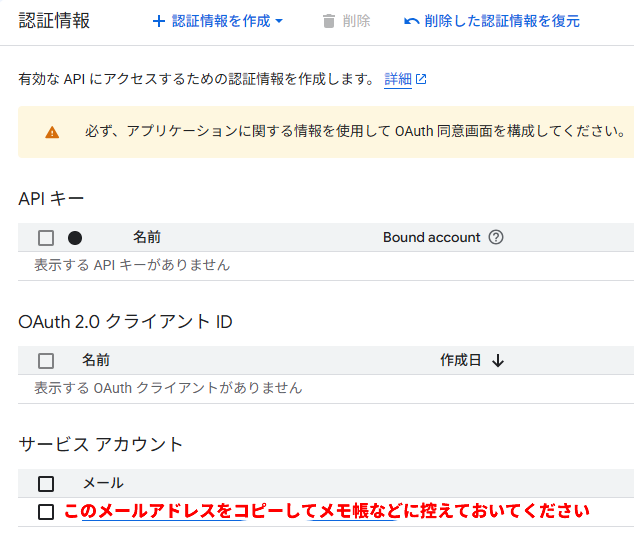
Task: Tick the API キー table header checkbox
Action: tap(46, 238)
